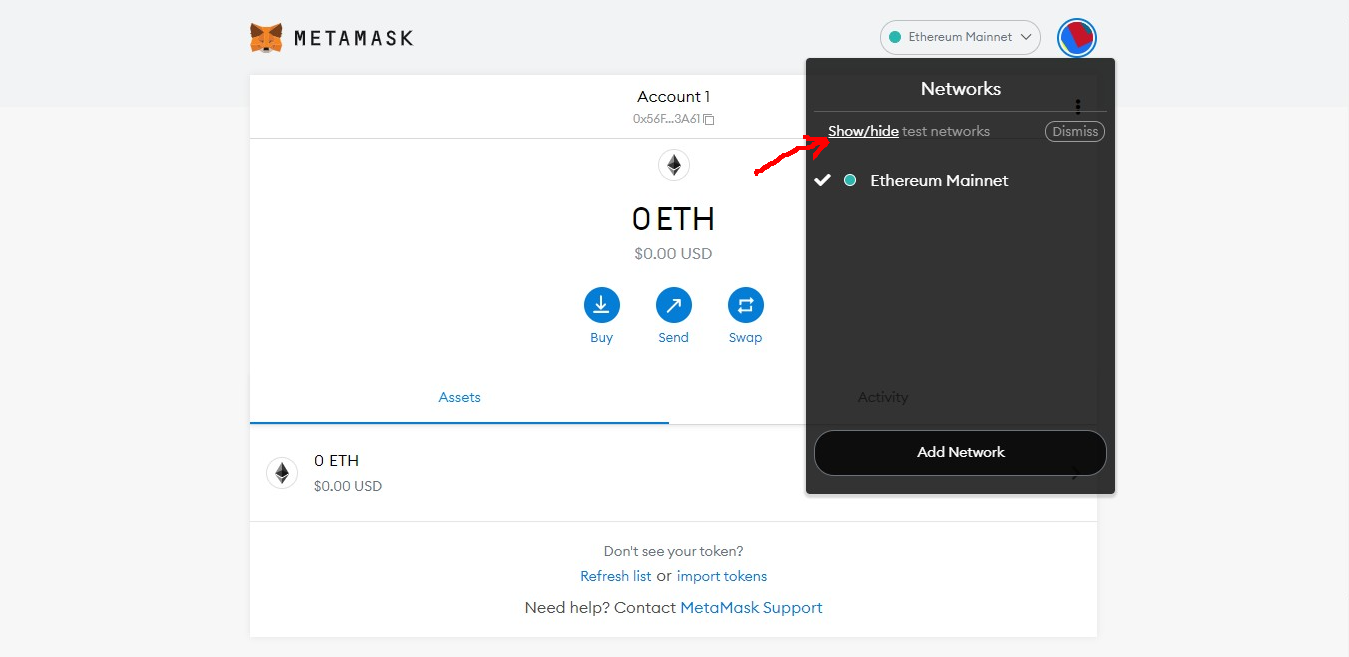
Task: Click the Swap icon button
Action: [745, 305]
